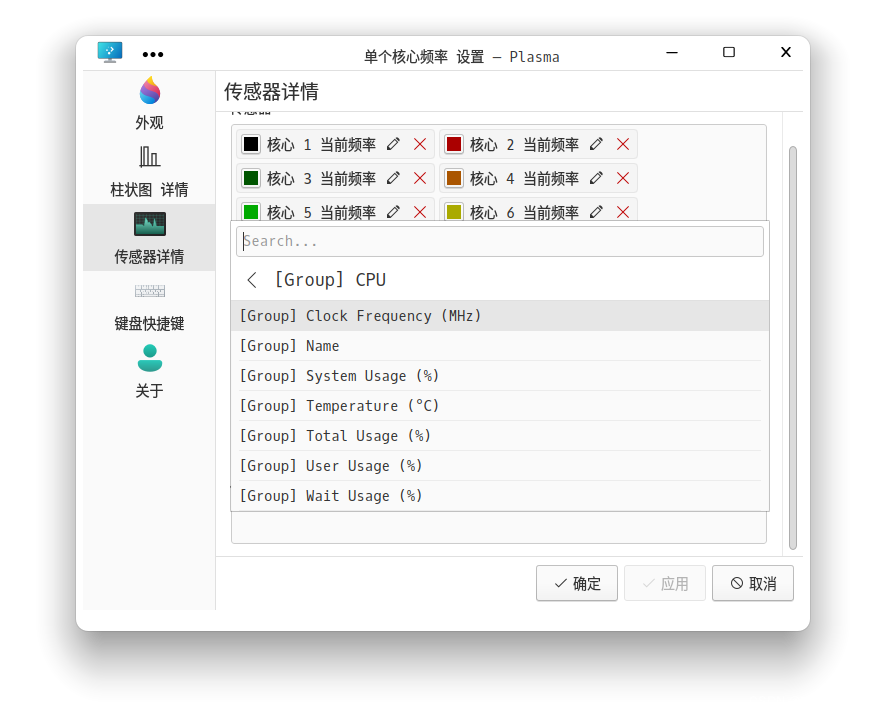Change the olive color of 核心 6

pyautogui.click(x=454, y=212)
